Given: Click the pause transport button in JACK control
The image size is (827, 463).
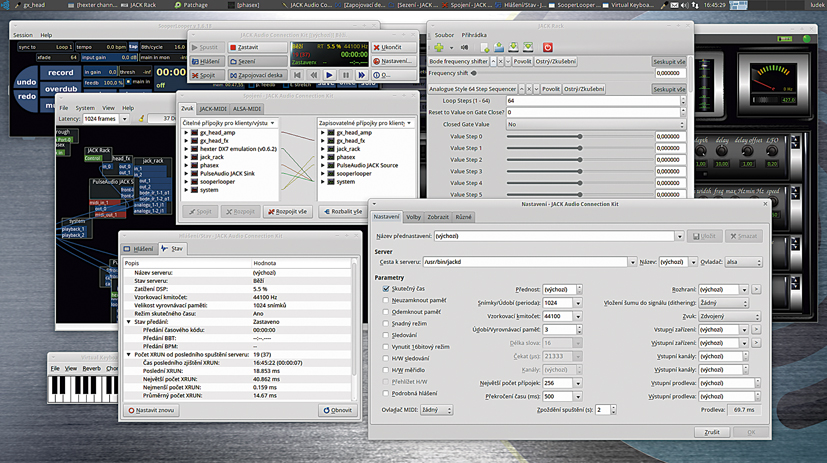Looking at the screenshot, I should (346, 75).
